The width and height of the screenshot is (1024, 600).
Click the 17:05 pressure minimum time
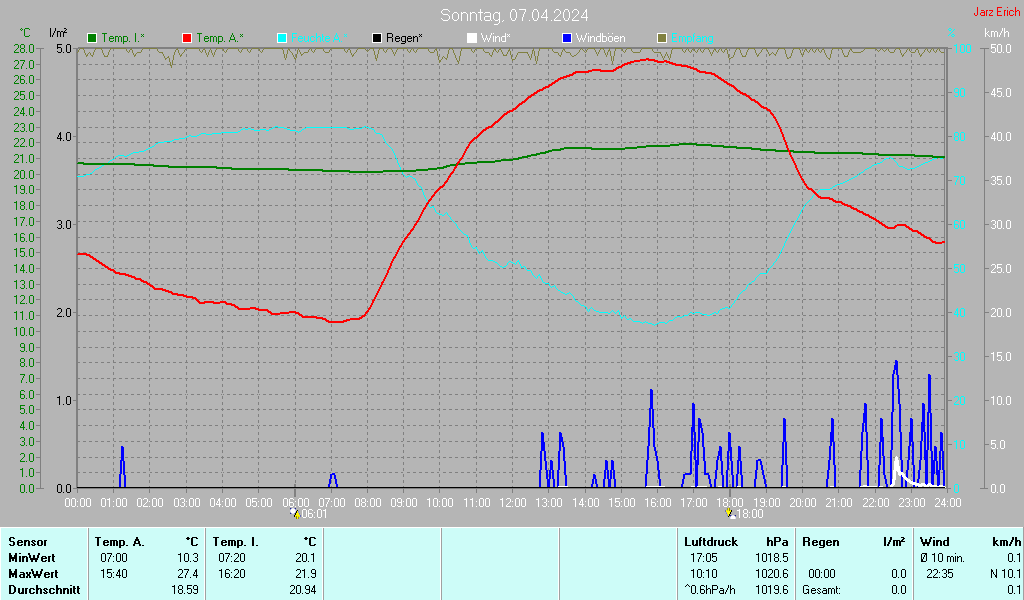(703, 558)
